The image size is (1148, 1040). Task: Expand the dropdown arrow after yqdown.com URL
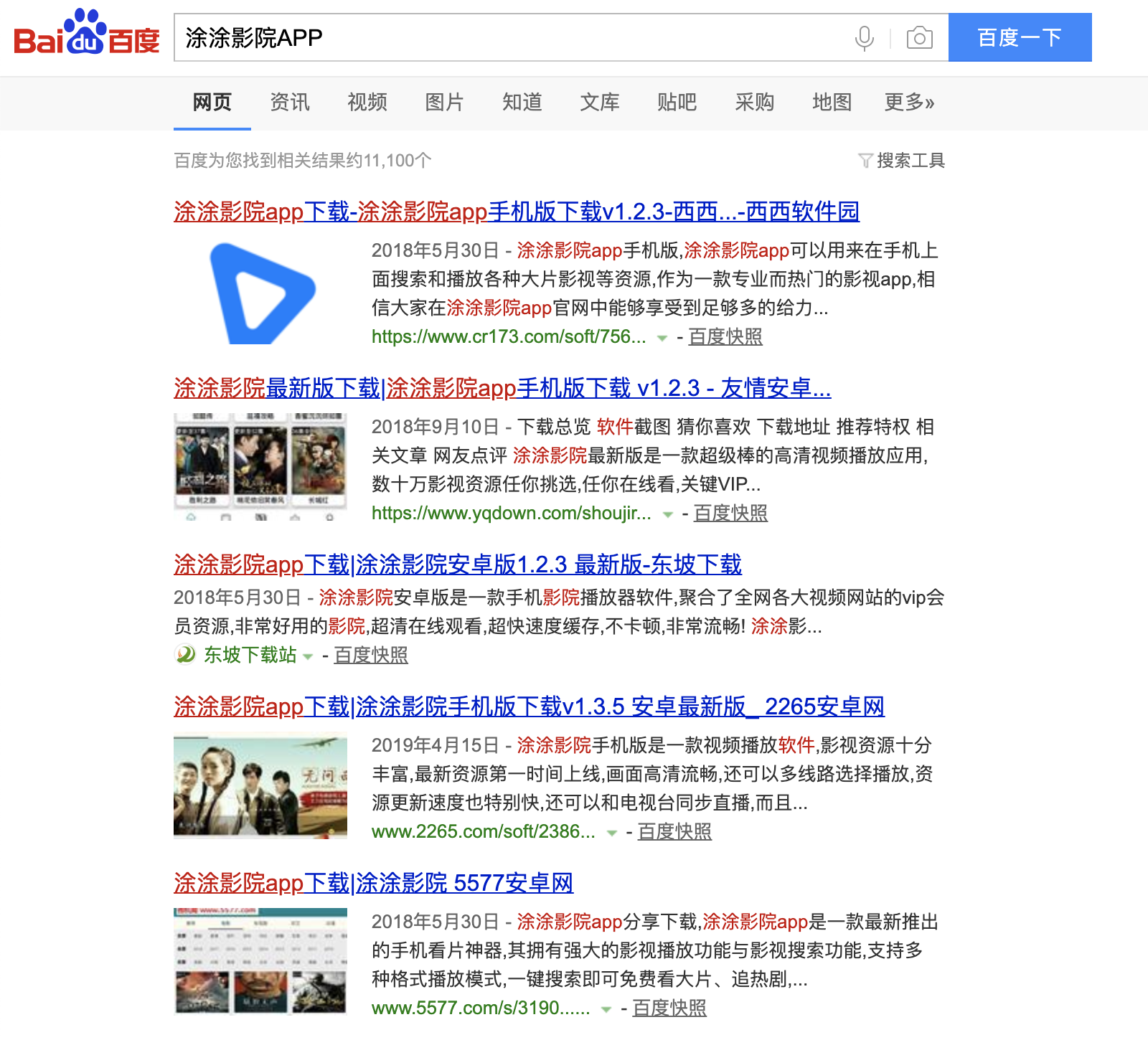click(x=668, y=514)
